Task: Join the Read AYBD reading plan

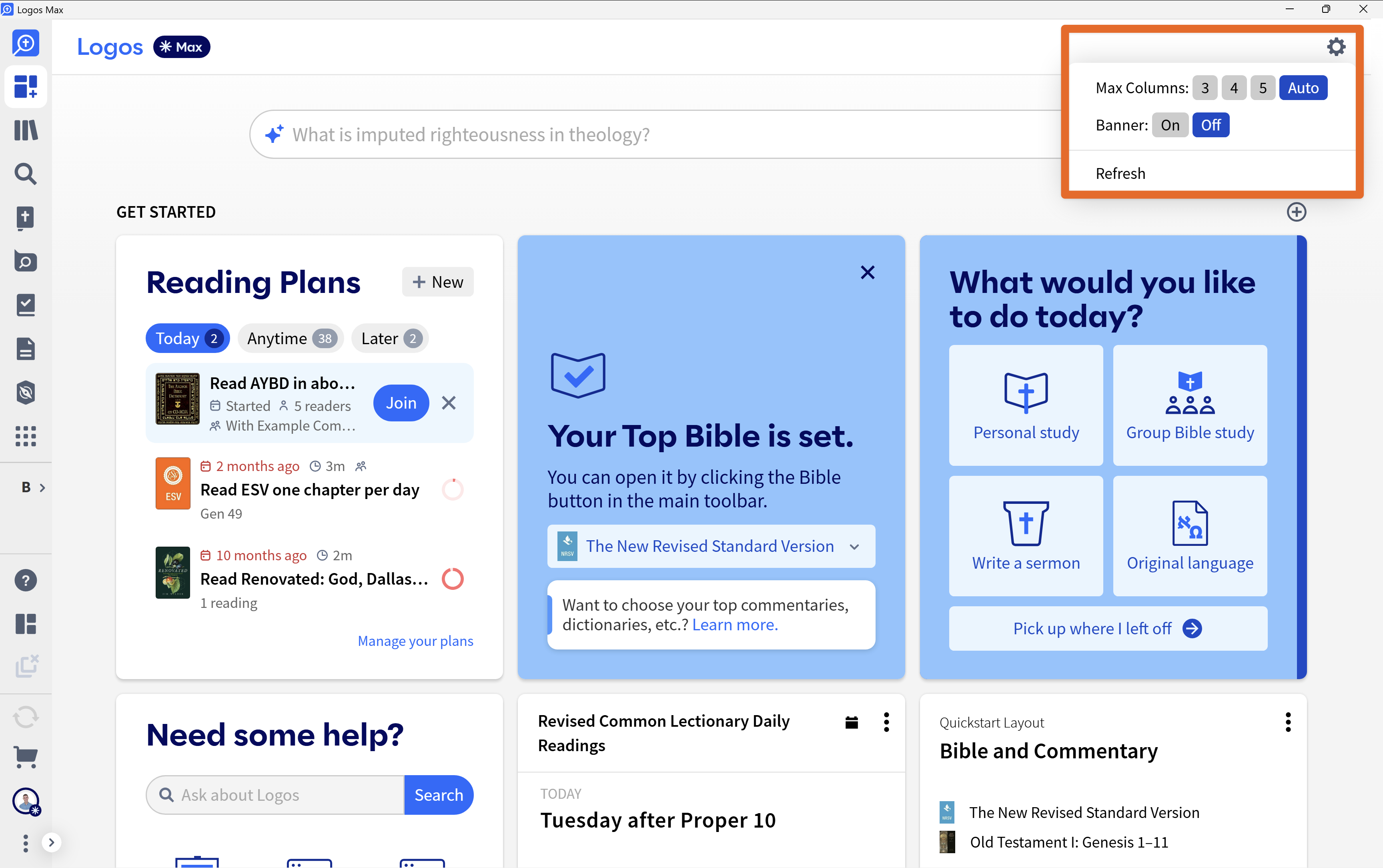Action: click(401, 403)
